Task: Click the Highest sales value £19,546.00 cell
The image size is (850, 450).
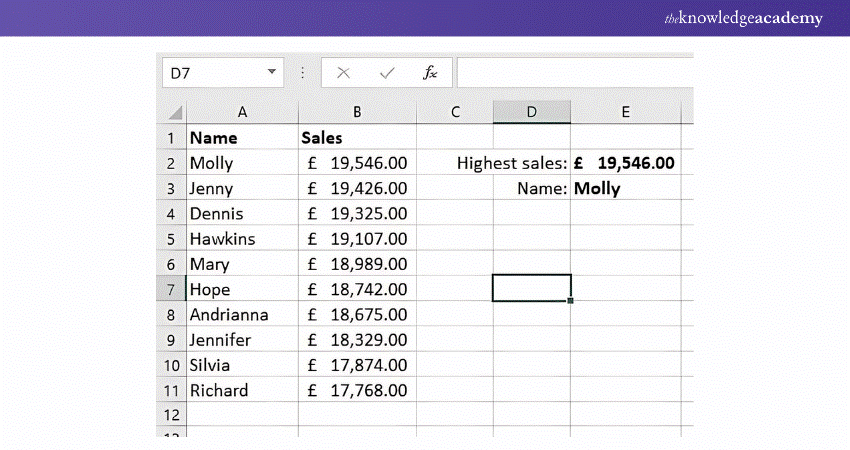Action: point(625,163)
